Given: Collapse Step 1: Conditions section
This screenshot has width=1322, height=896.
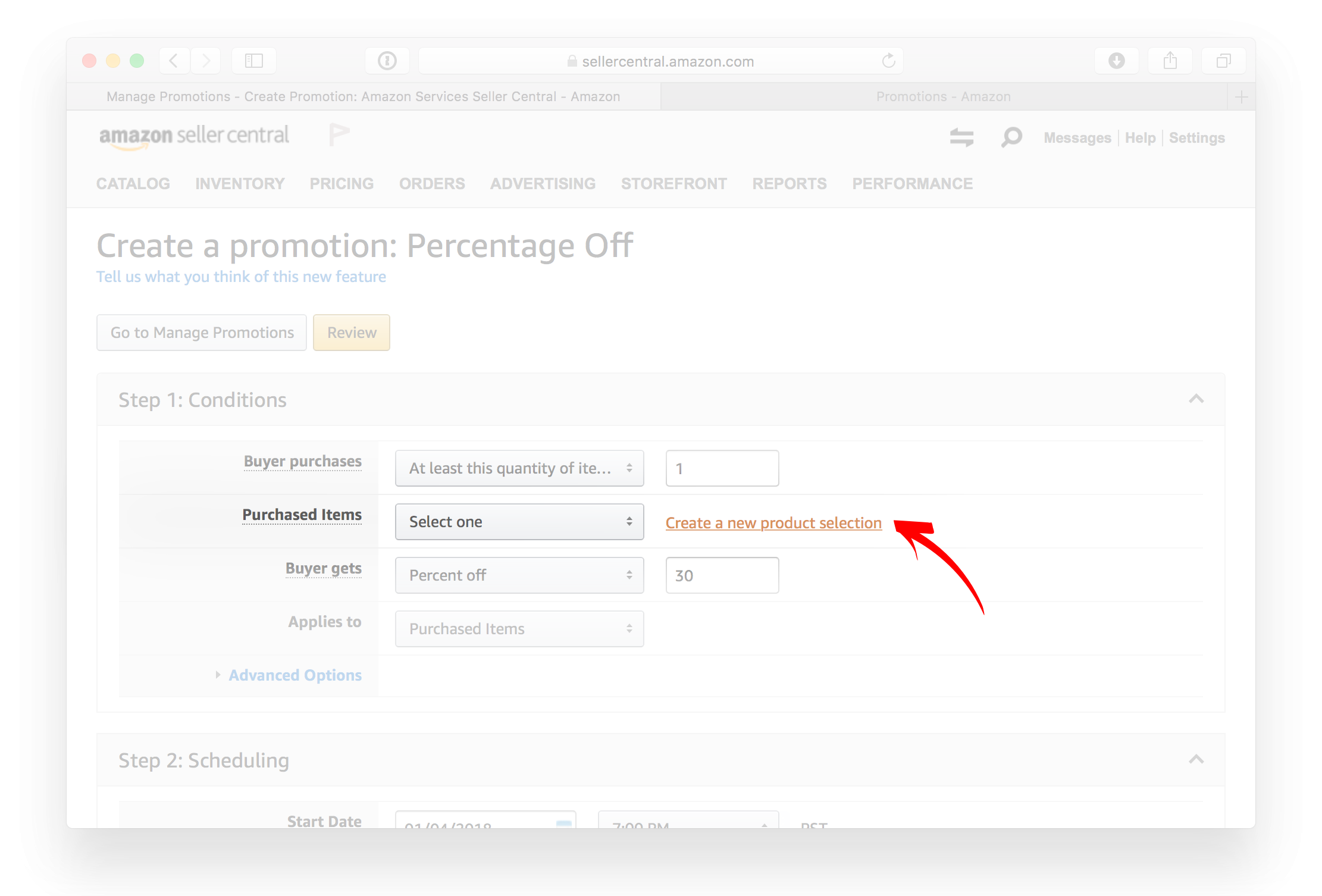Looking at the screenshot, I should tap(1196, 399).
